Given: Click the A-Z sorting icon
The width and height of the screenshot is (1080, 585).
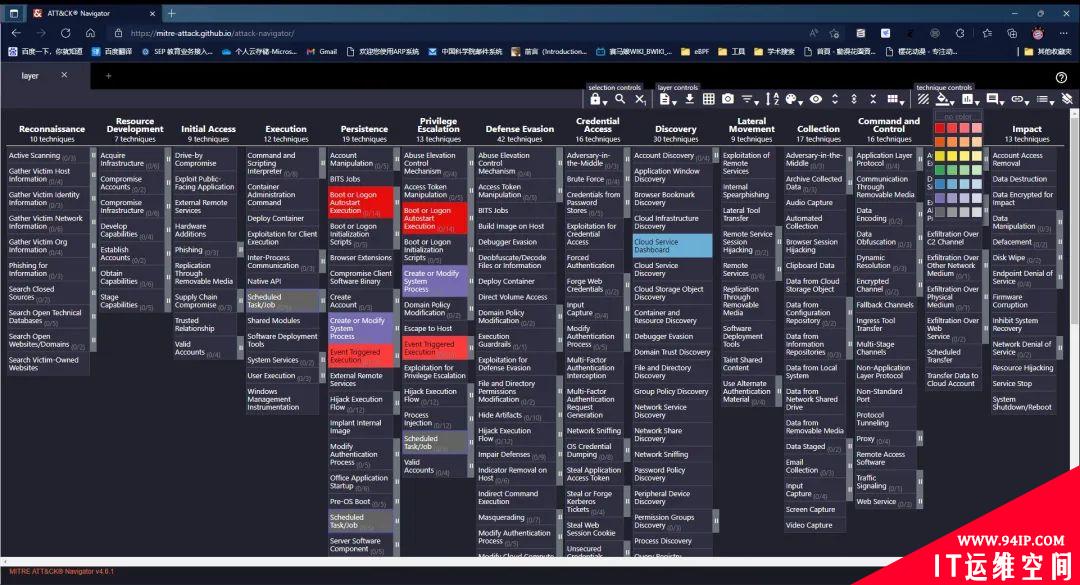Looking at the screenshot, I should coord(772,100).
